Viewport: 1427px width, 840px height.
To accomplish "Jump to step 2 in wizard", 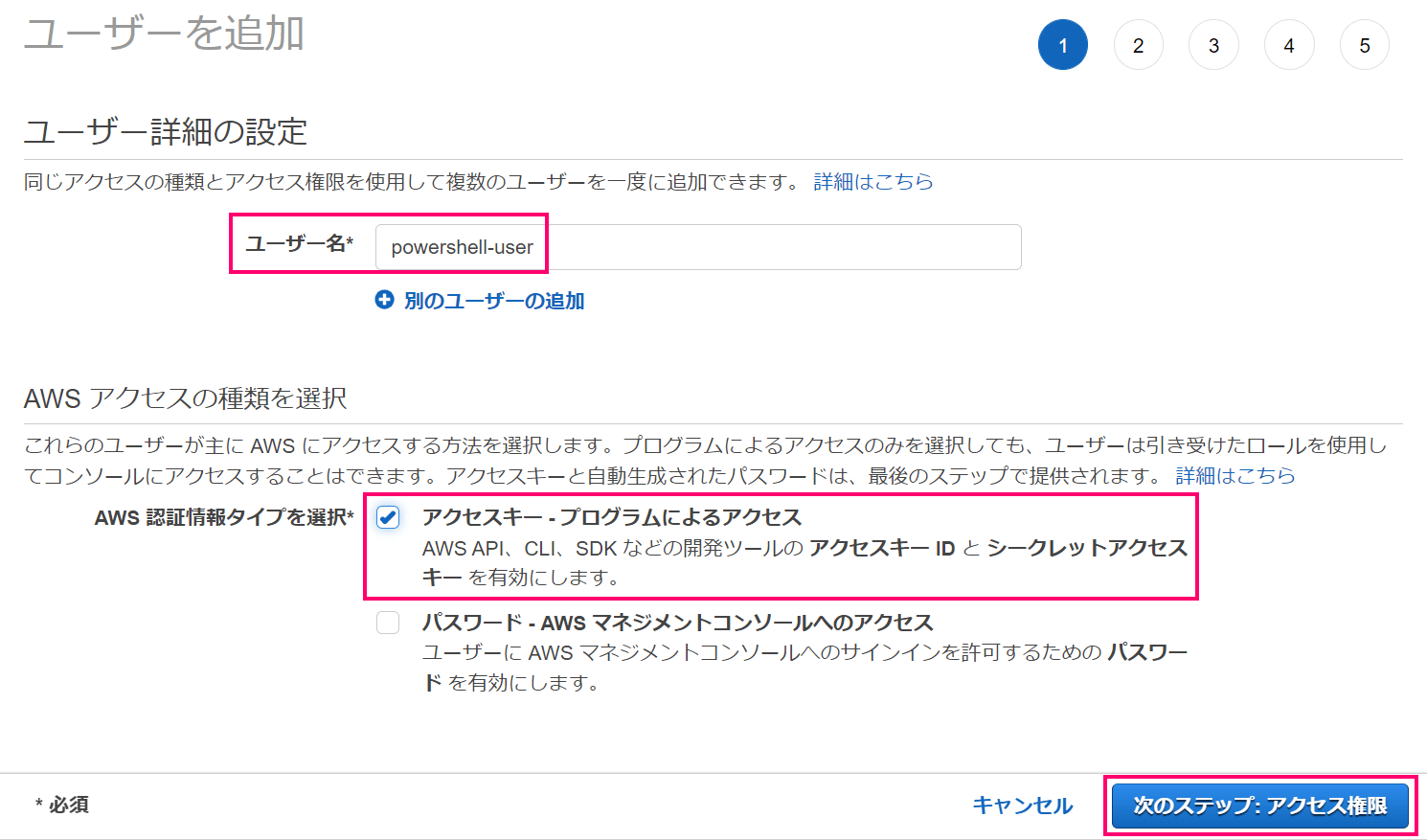I will coord(1139,45).
